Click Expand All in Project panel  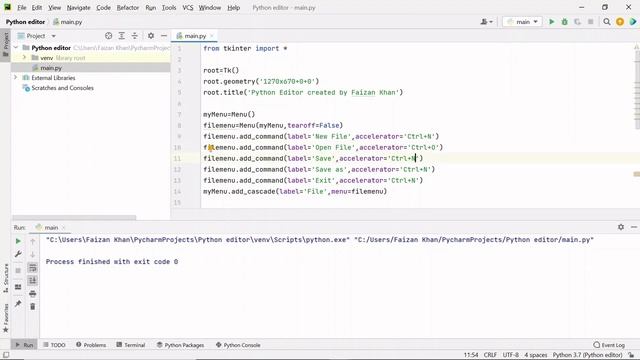pyautogui.click(x=122, y=36)
